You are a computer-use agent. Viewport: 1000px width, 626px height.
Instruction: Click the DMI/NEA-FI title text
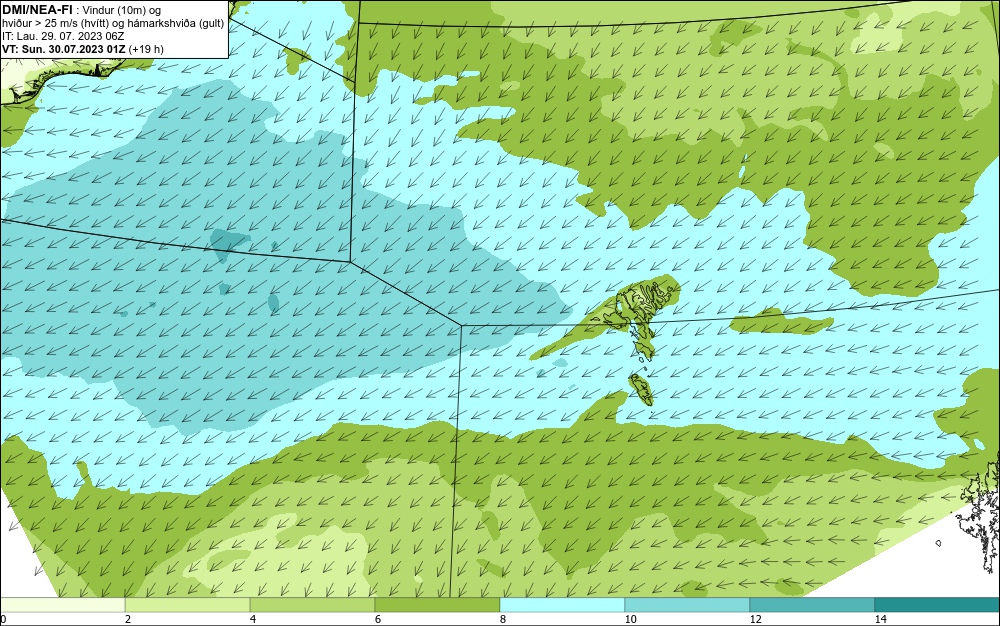click(37, 9)
